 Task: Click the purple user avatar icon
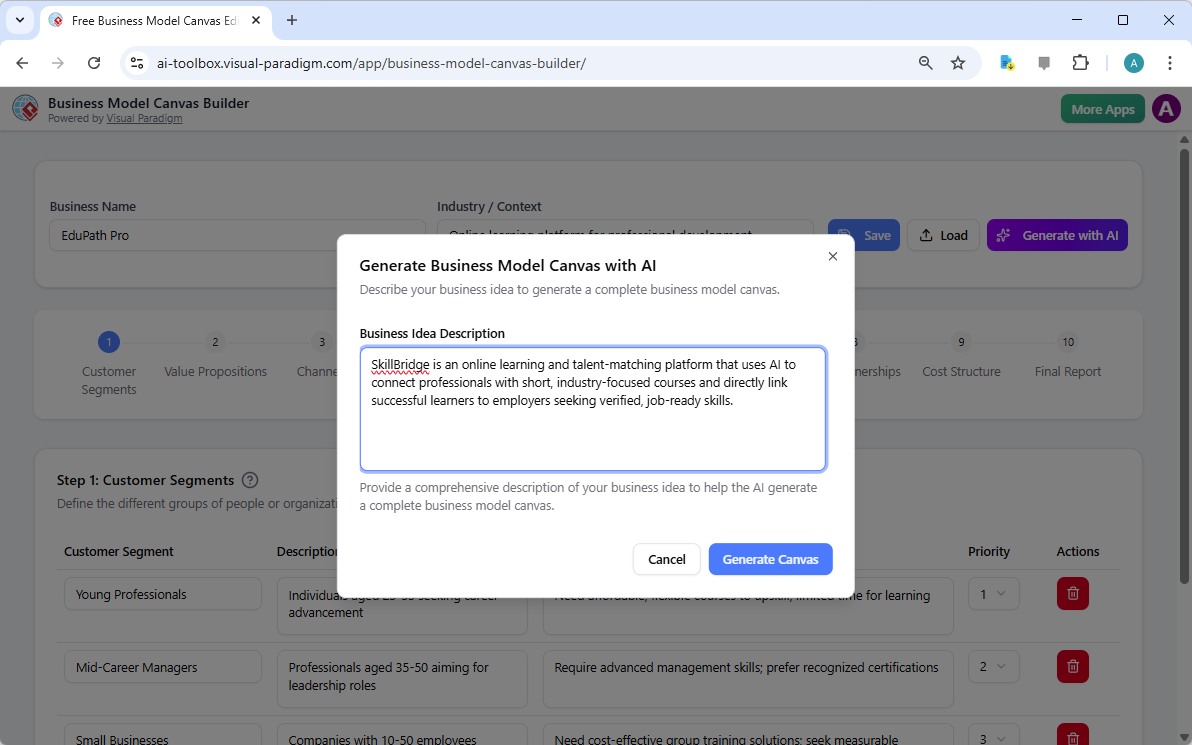[x=1166, y=109]
